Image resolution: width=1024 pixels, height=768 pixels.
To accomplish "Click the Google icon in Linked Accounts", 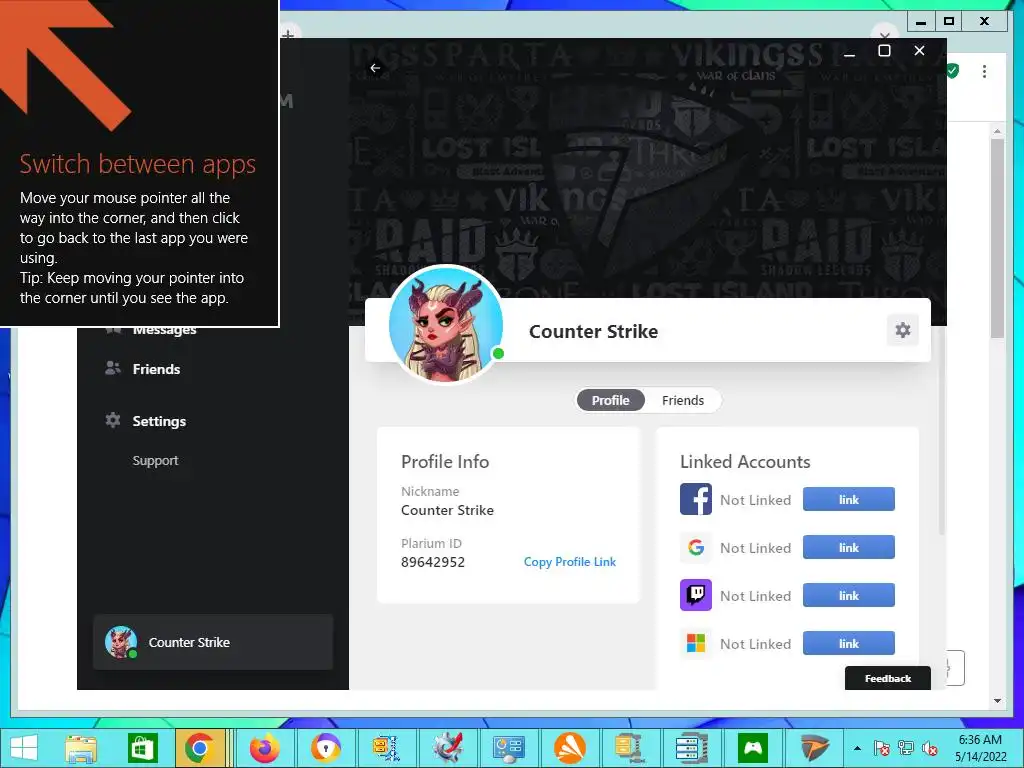I will tap(696, 547).
